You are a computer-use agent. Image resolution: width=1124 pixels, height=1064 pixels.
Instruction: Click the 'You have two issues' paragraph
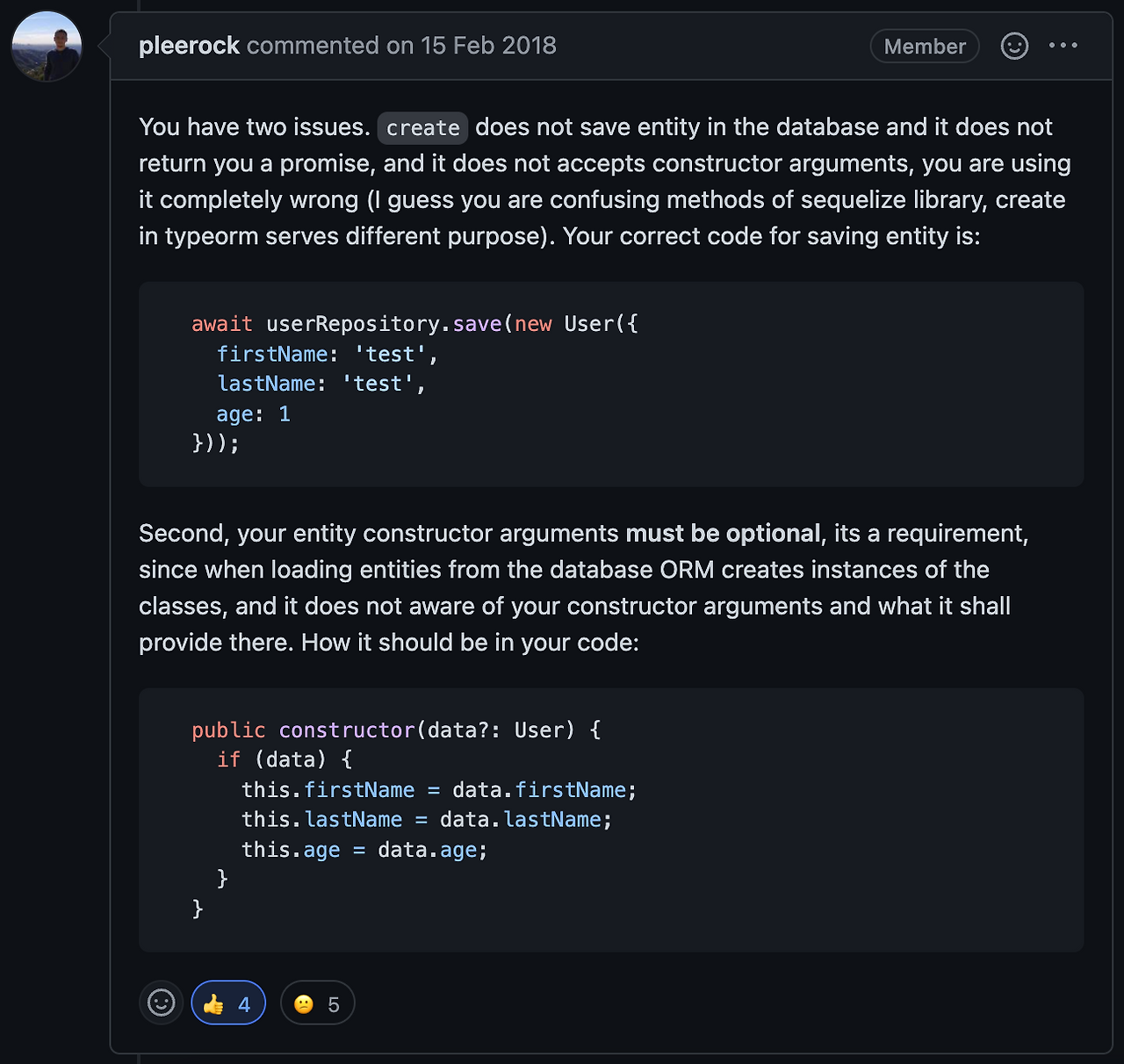[x=606, y=182]
